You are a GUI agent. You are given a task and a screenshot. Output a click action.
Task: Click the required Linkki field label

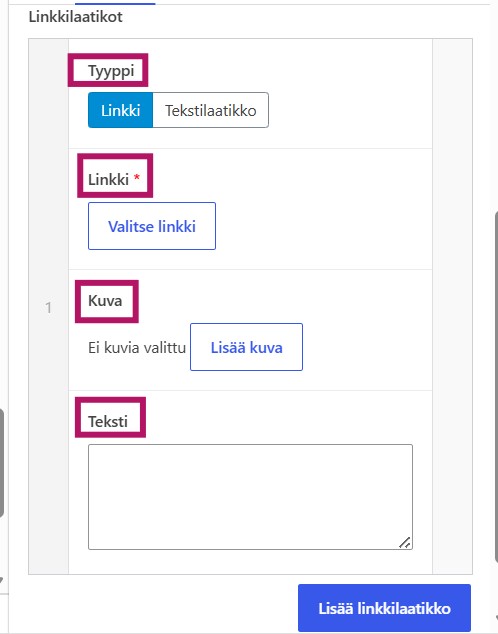(x=108, y=179)
